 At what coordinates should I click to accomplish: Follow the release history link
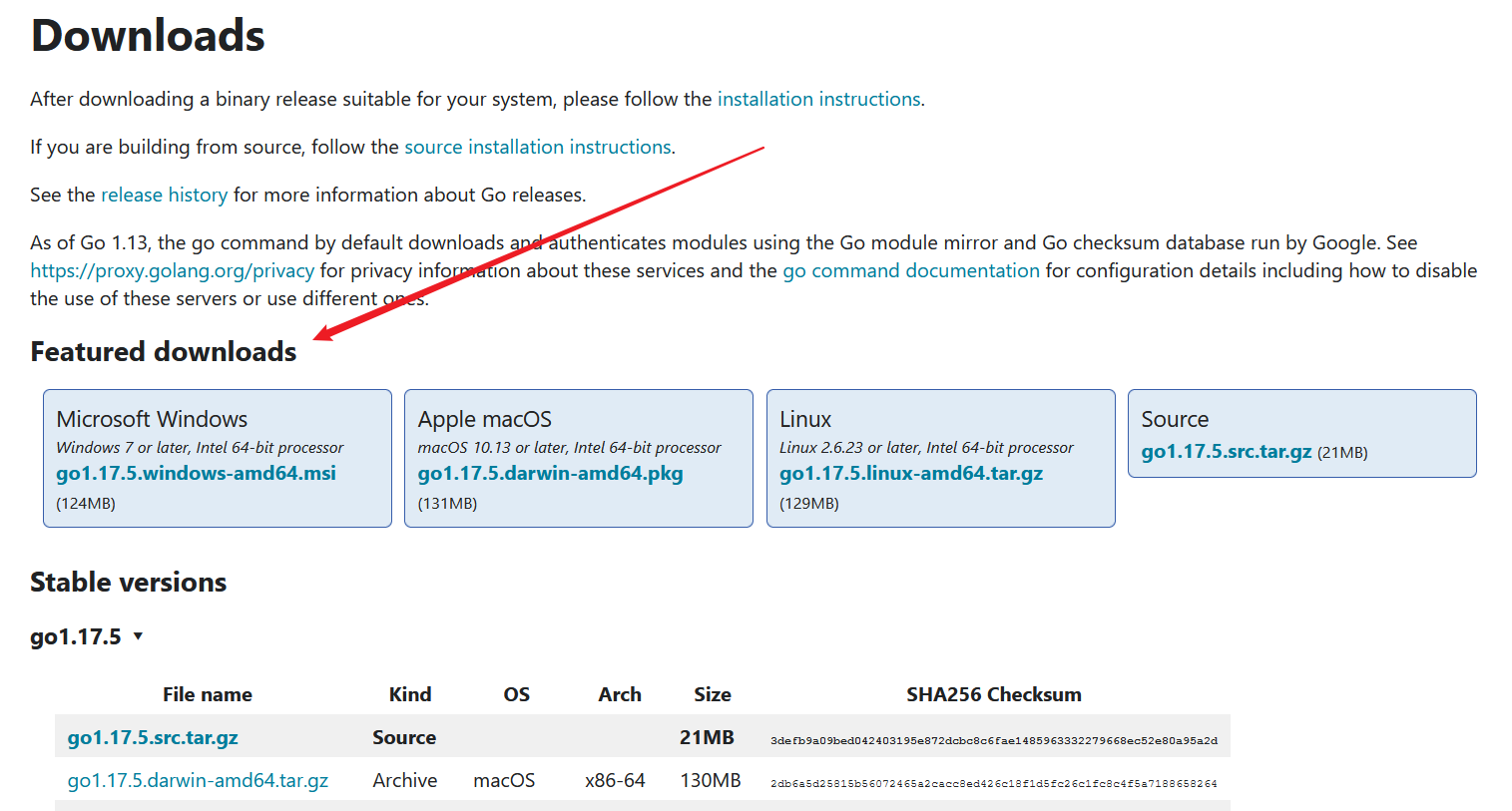(x=164, y=195)
